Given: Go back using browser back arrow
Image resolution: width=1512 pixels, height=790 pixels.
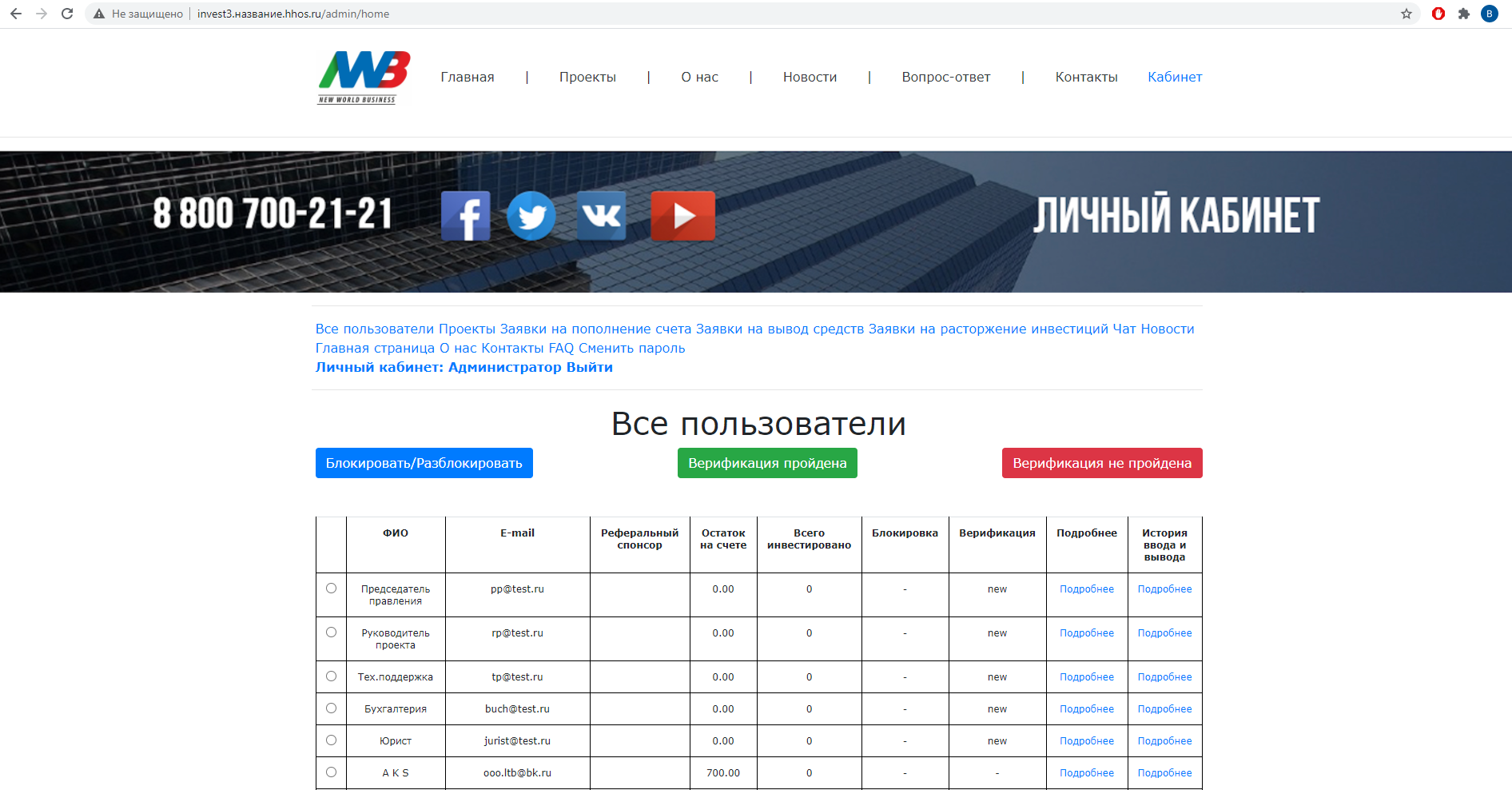Looking at the screenshot, I should [x=16, y=14].
